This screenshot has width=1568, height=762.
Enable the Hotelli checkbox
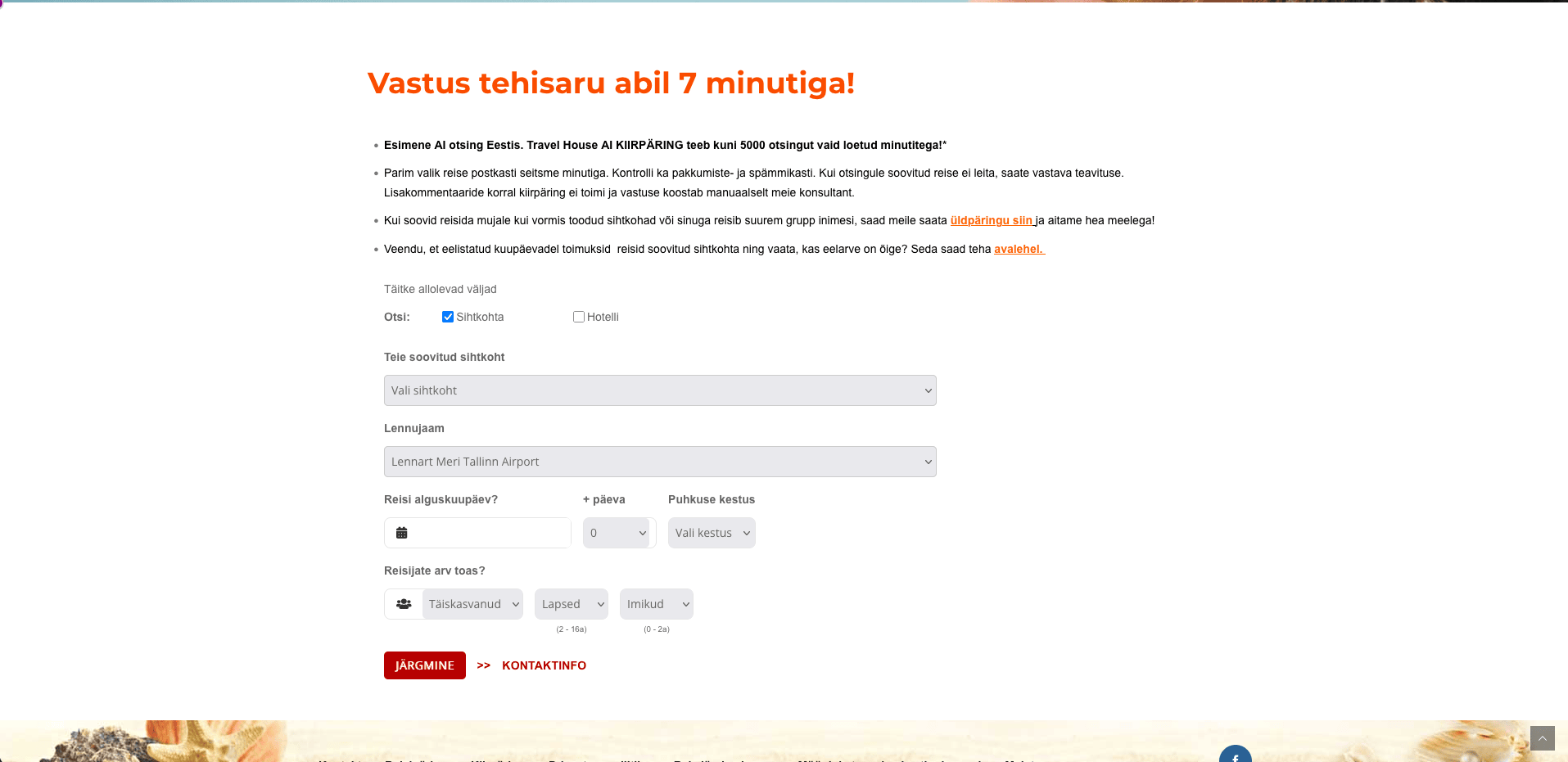(x=579, y=317)
